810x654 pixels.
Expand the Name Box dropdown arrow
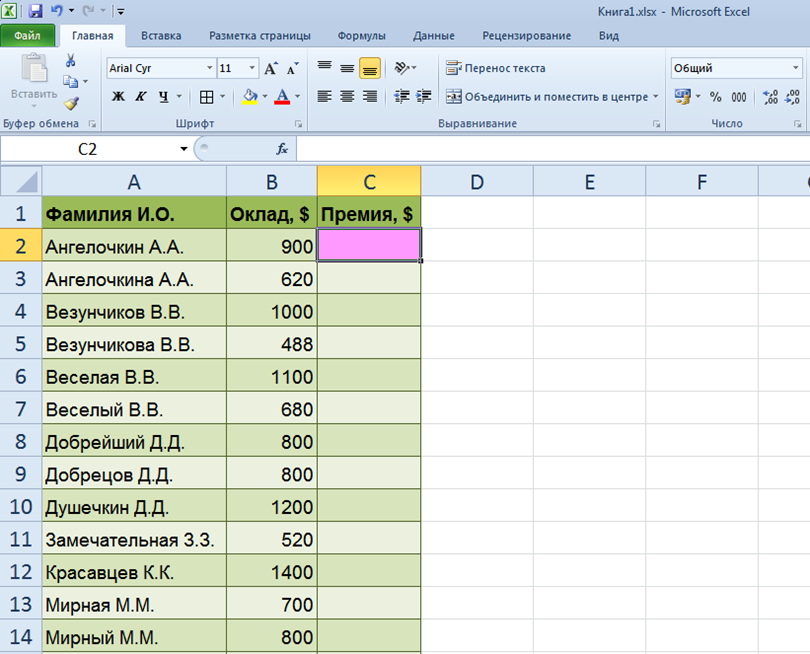[184, 149]
